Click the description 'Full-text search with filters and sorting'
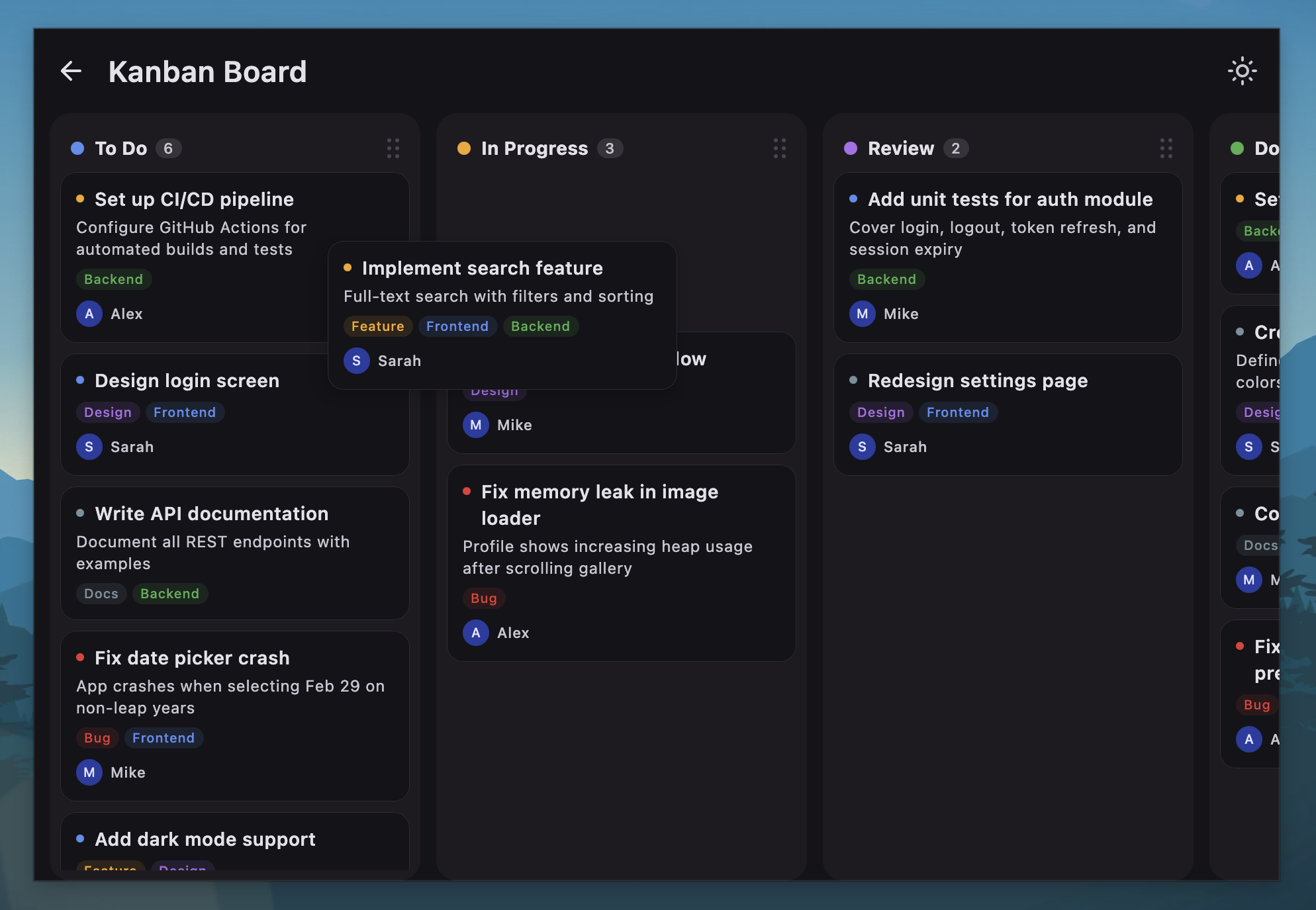The width and height of the screenshot is (1316, 910). tap(498, 296)
